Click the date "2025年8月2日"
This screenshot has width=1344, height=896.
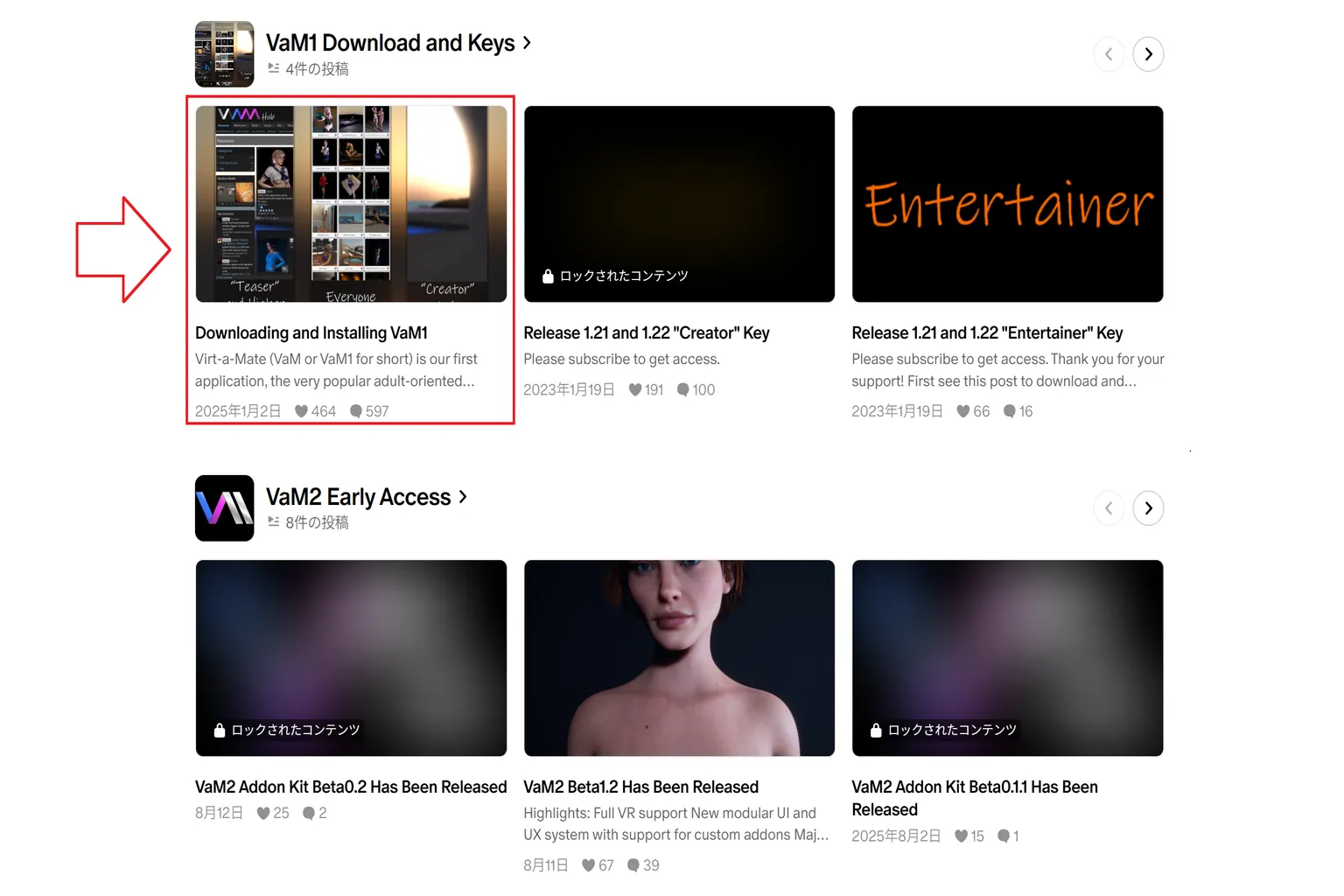pos(896,836)
